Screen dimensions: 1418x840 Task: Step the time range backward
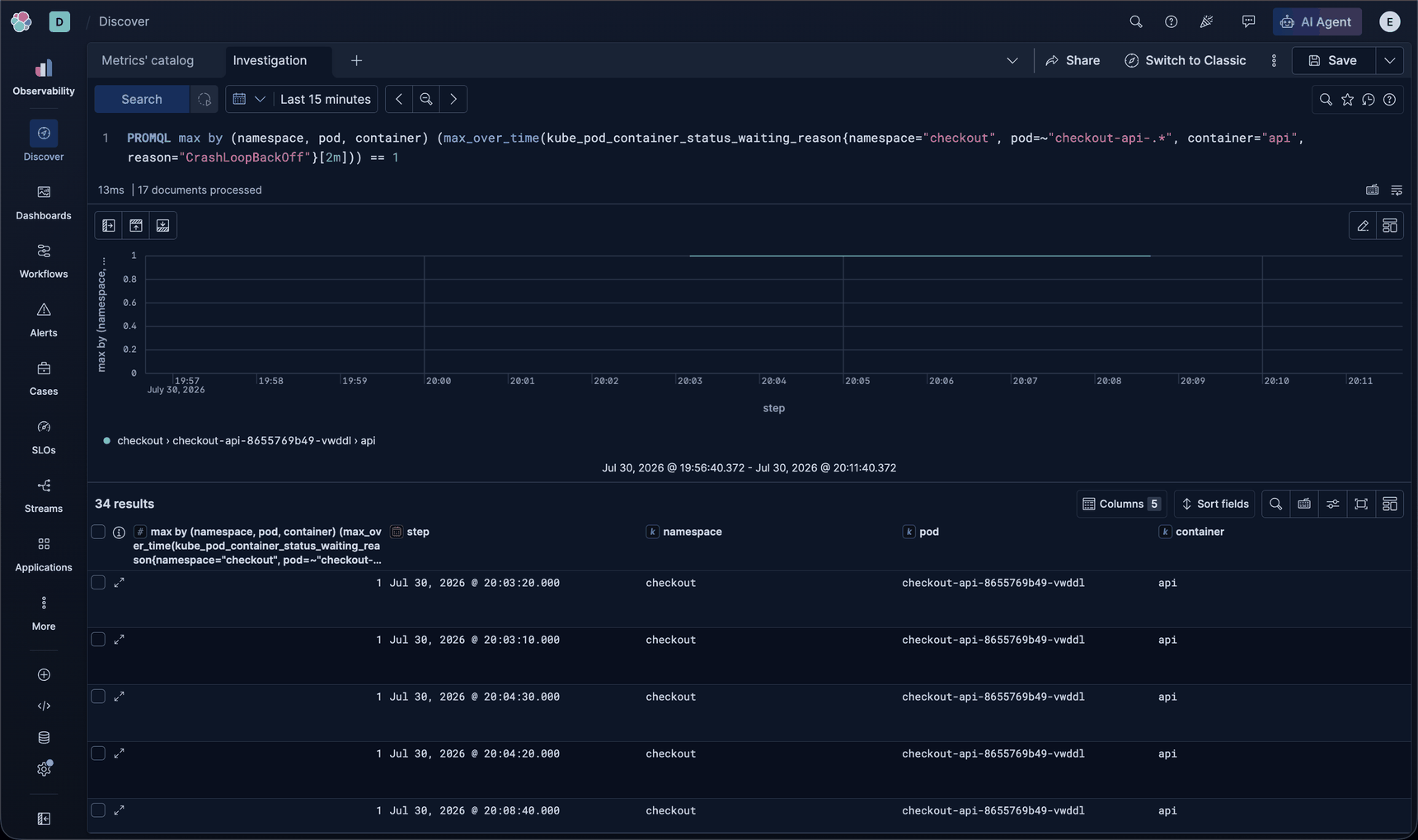(399, 99)
